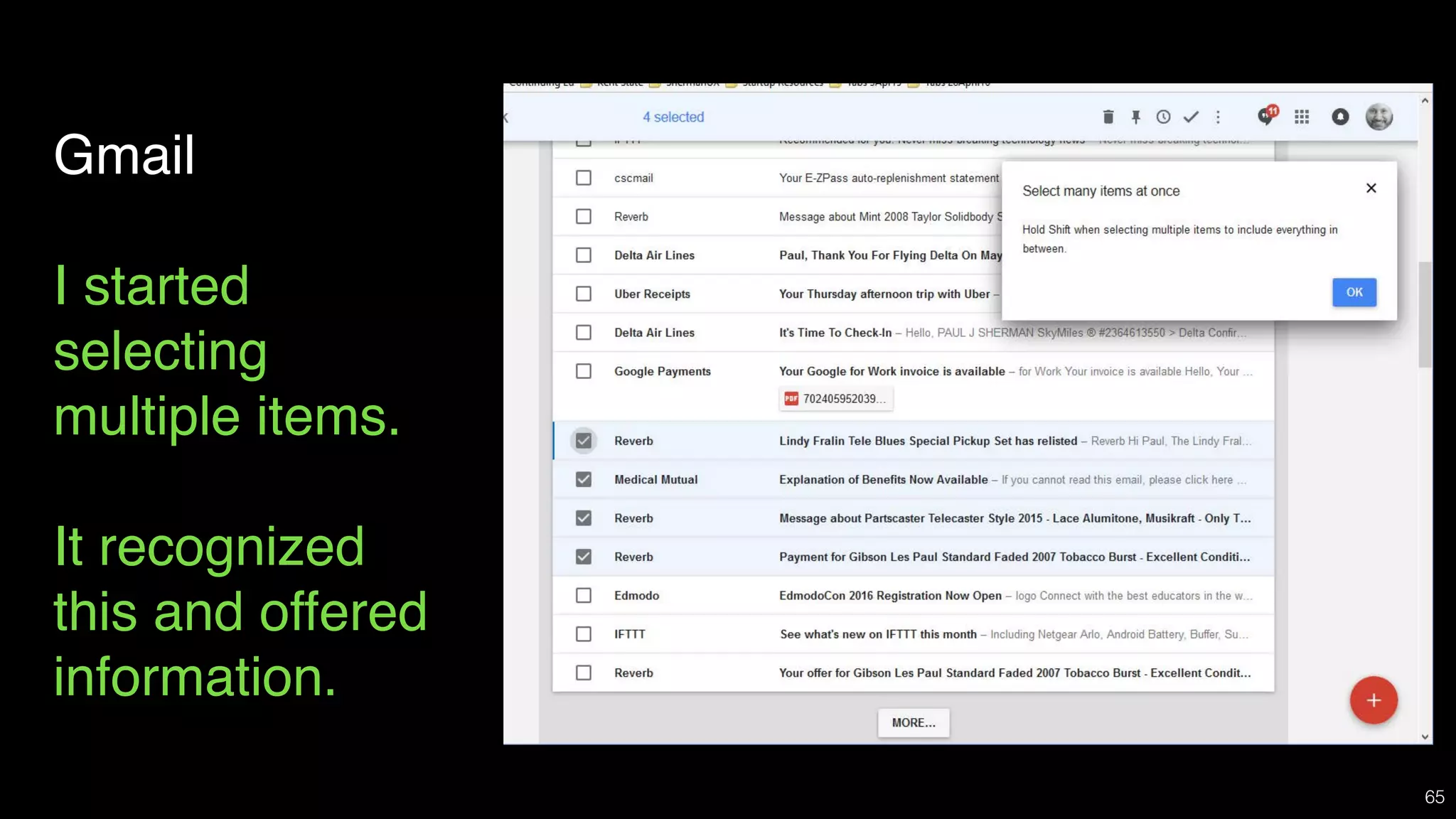
Task: Open Your E-ZPass auto-replenishment statement email
Action: [889, 178]
